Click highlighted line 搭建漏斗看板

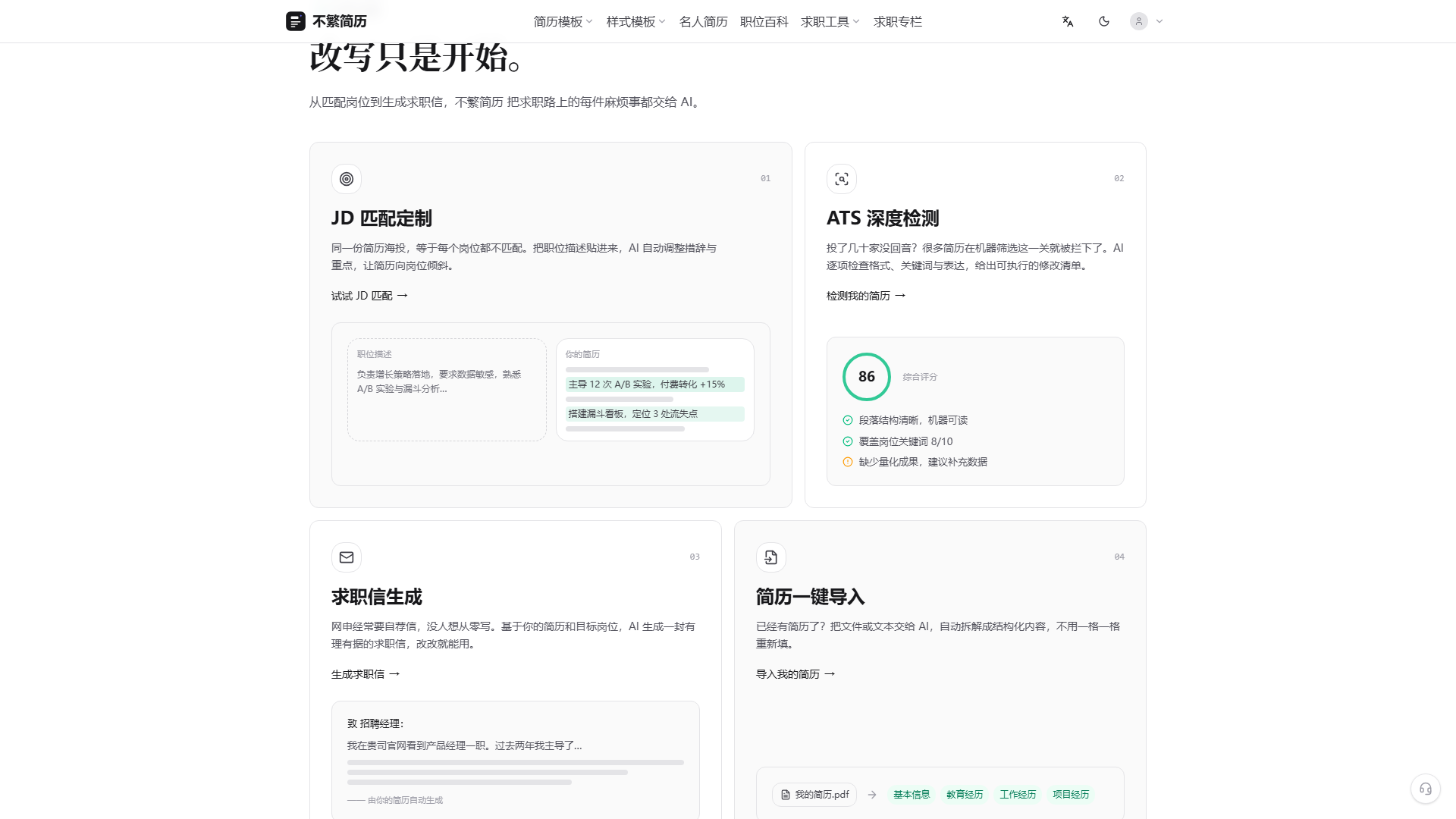(655, 414)
